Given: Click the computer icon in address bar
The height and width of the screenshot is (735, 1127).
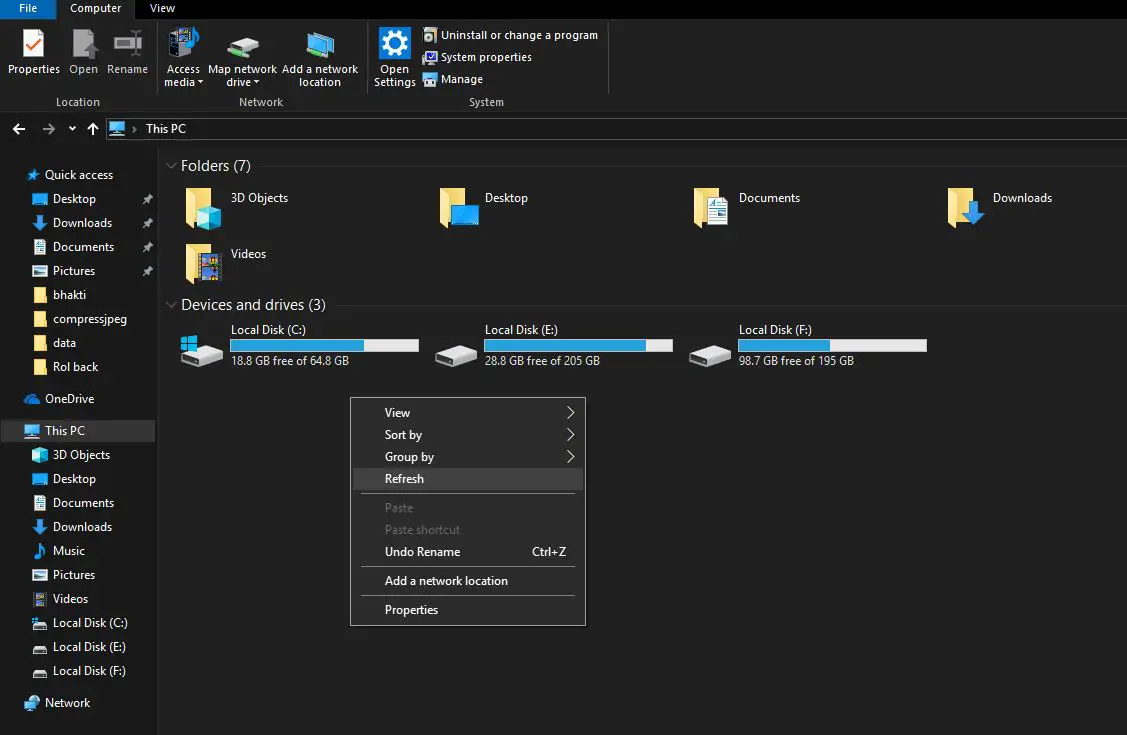Looking at the screenshot, I should click(x=116, y=129).
